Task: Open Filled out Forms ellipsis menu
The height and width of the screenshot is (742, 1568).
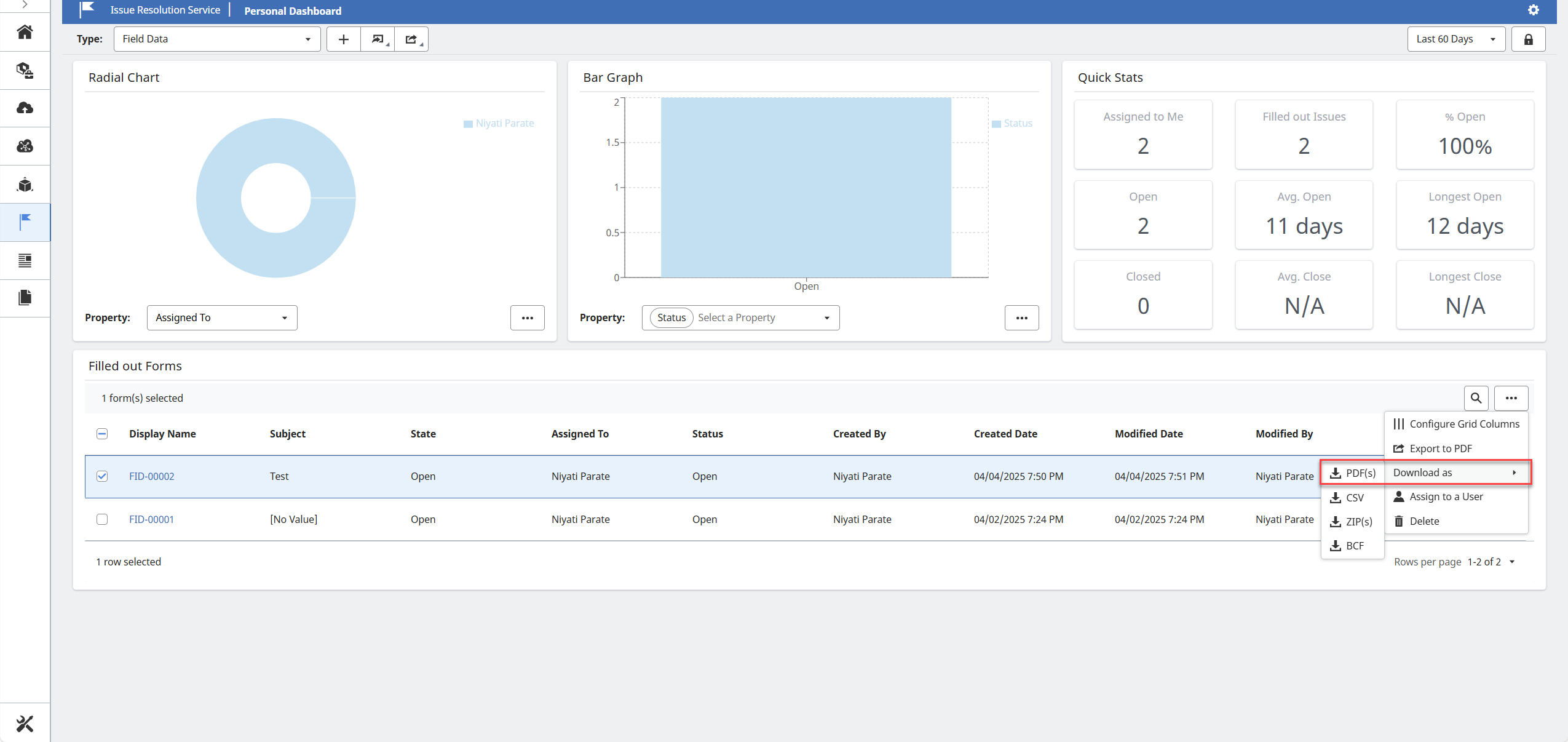Action: click(x=1511, y=398)
